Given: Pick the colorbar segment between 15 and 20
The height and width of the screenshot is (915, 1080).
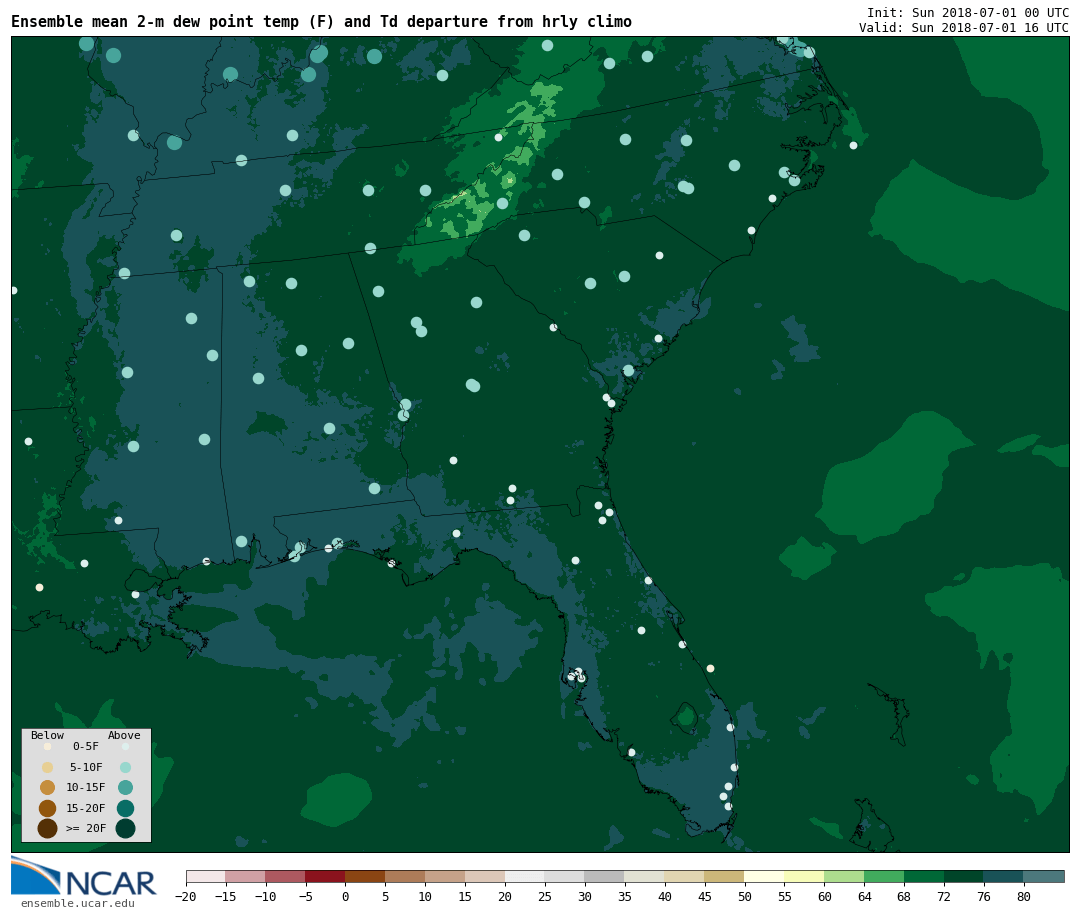Looking at the screenshot, I should point(486,876).
